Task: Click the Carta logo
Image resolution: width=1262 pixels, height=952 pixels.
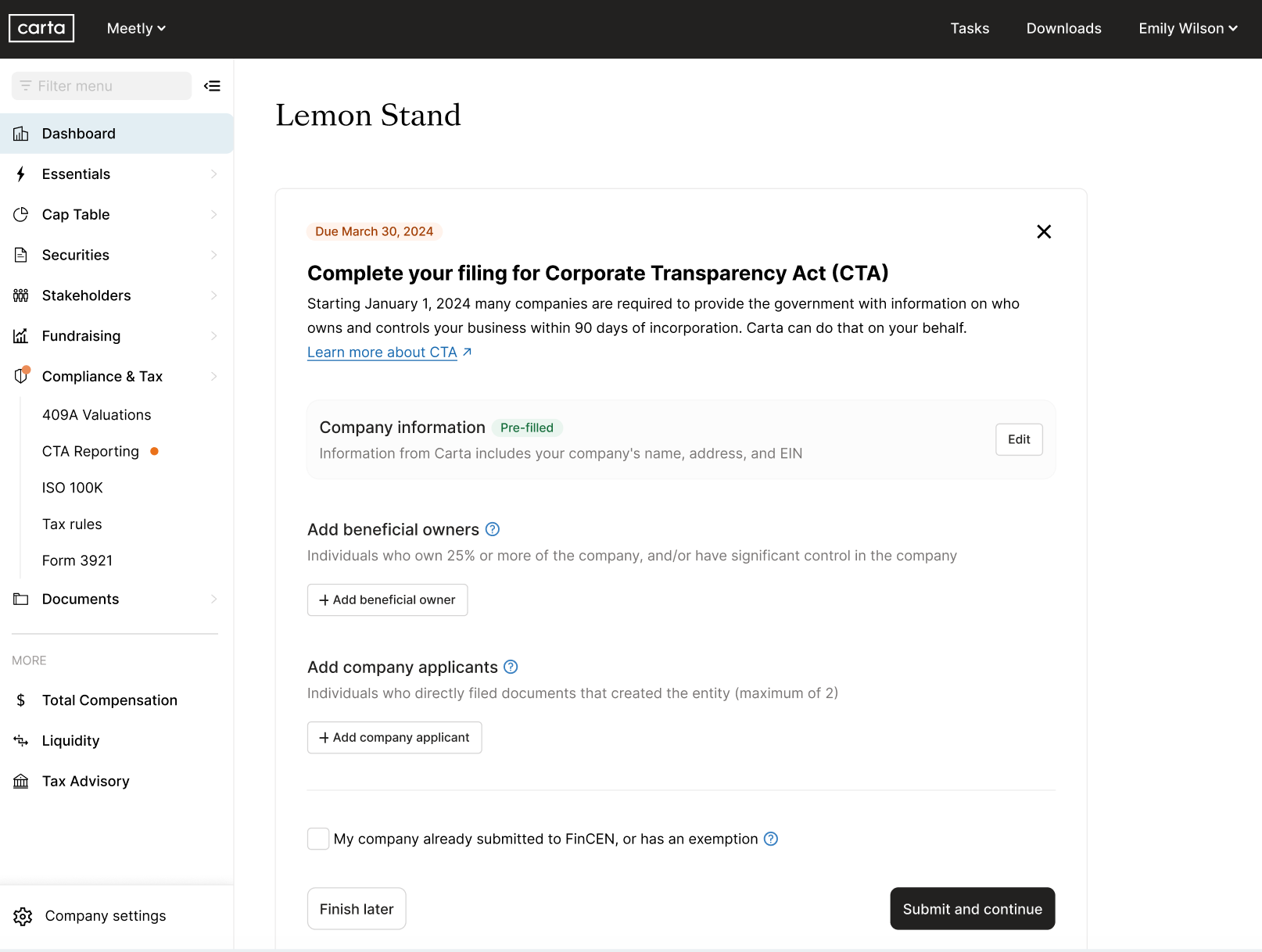Action: [41, 28]
